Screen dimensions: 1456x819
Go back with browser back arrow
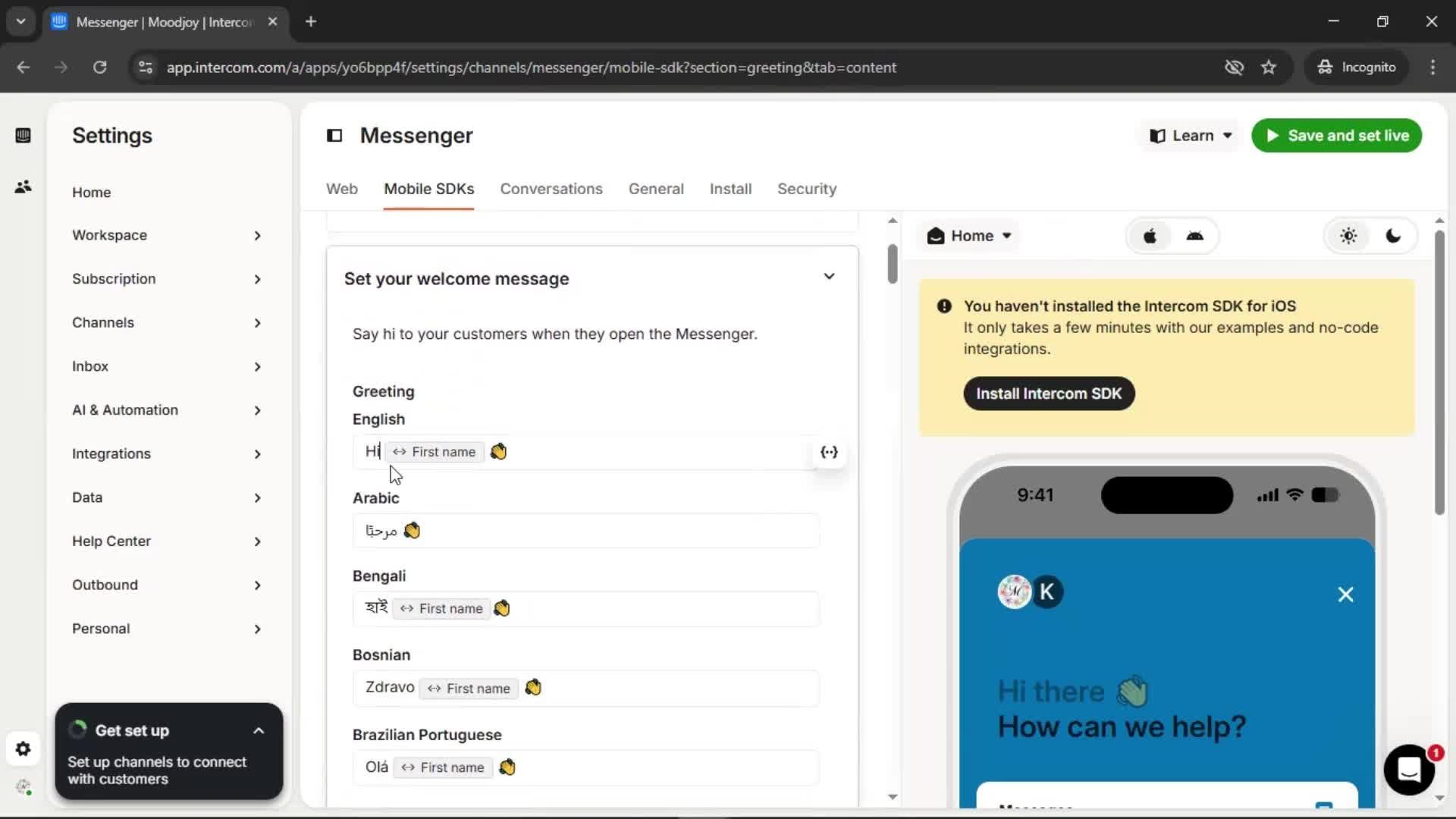click(24, 67)
